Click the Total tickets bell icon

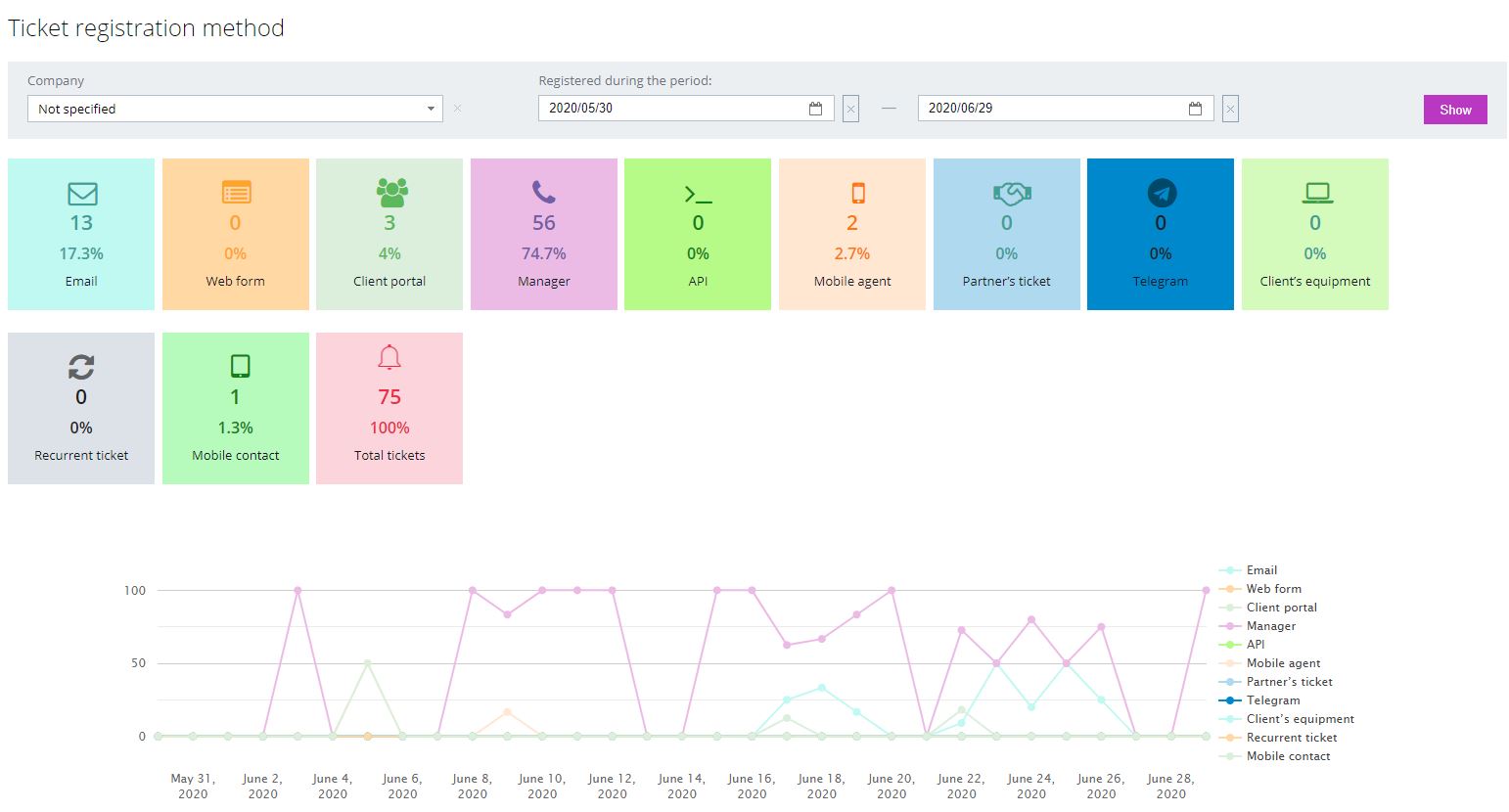pos(389,358)
